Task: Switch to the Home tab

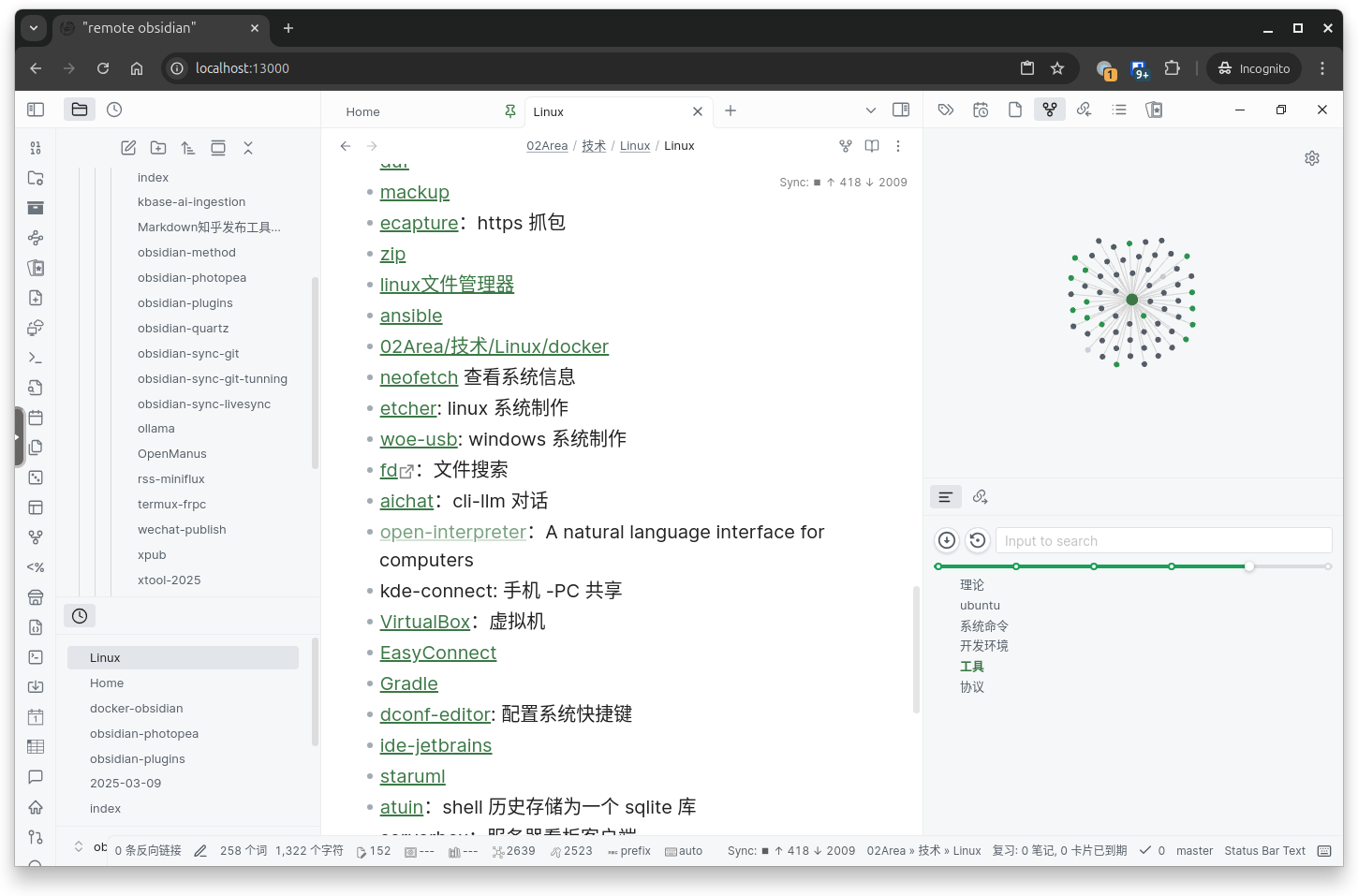Action: point(363,111)
